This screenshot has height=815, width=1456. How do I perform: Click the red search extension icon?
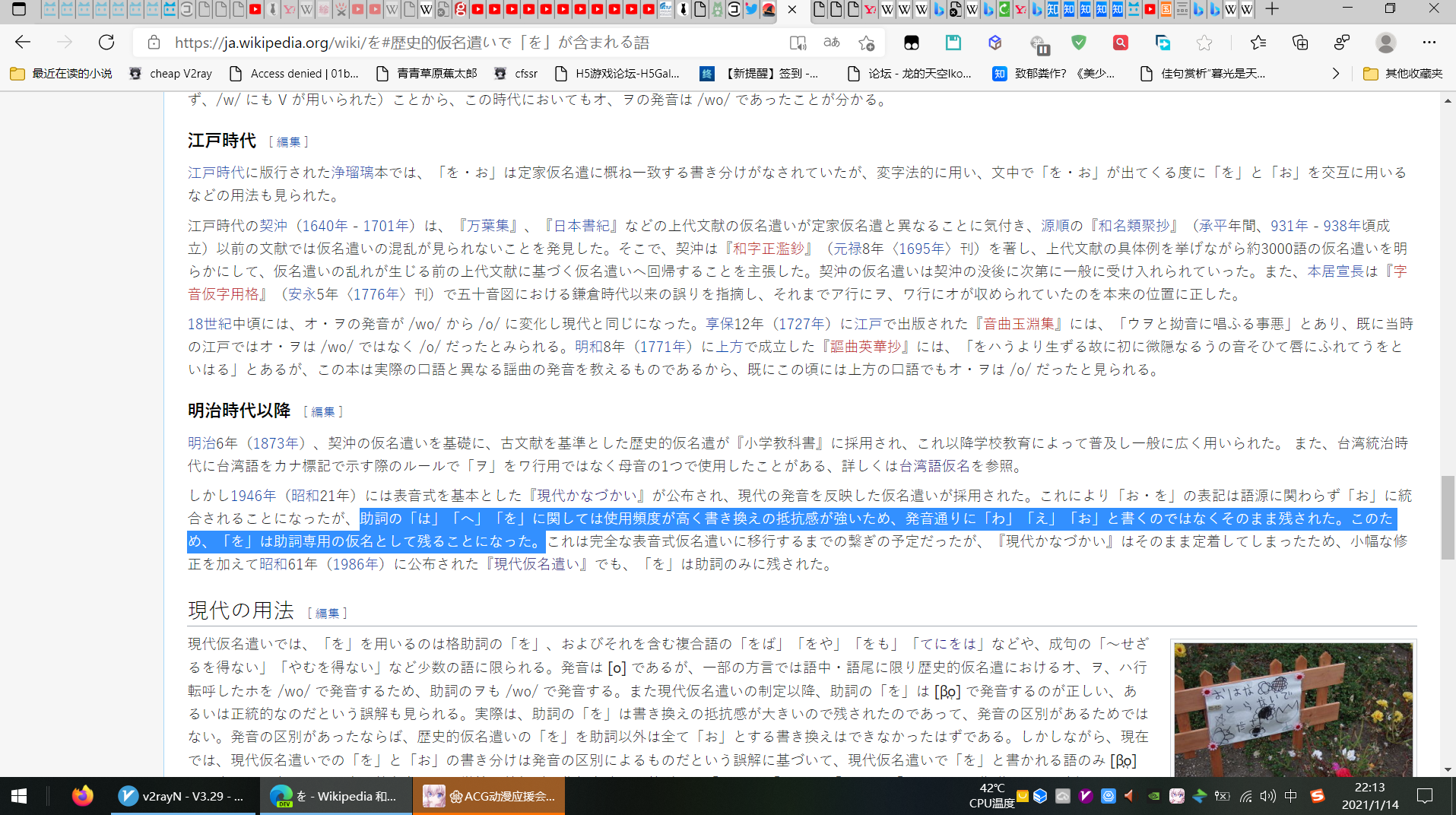coord(1121,43)
